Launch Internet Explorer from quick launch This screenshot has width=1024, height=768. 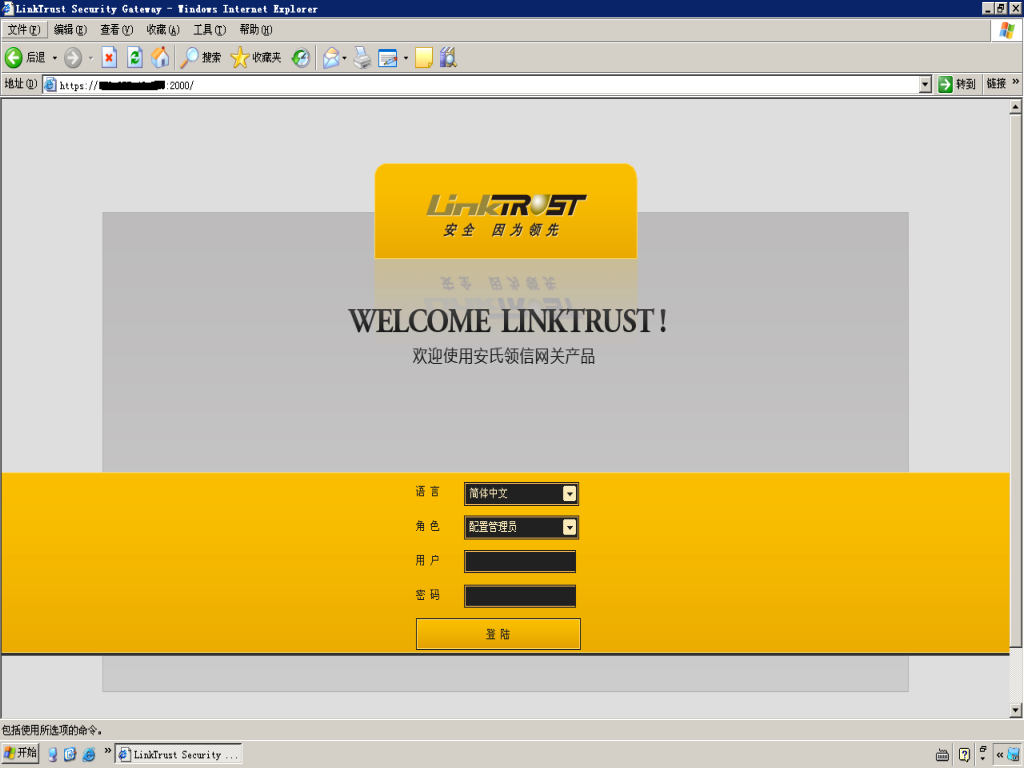click(x=89, y=754)
